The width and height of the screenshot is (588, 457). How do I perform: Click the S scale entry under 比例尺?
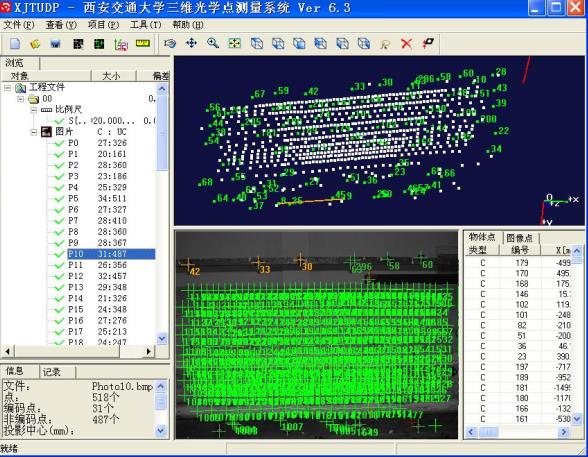(x=77, y=121)
